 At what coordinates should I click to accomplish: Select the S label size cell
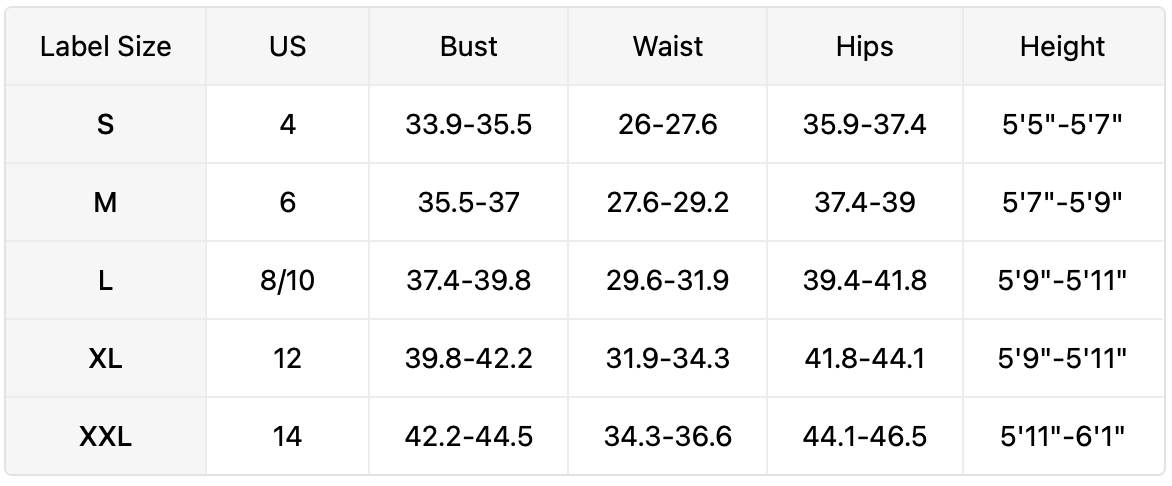click(x=105, y=125)
